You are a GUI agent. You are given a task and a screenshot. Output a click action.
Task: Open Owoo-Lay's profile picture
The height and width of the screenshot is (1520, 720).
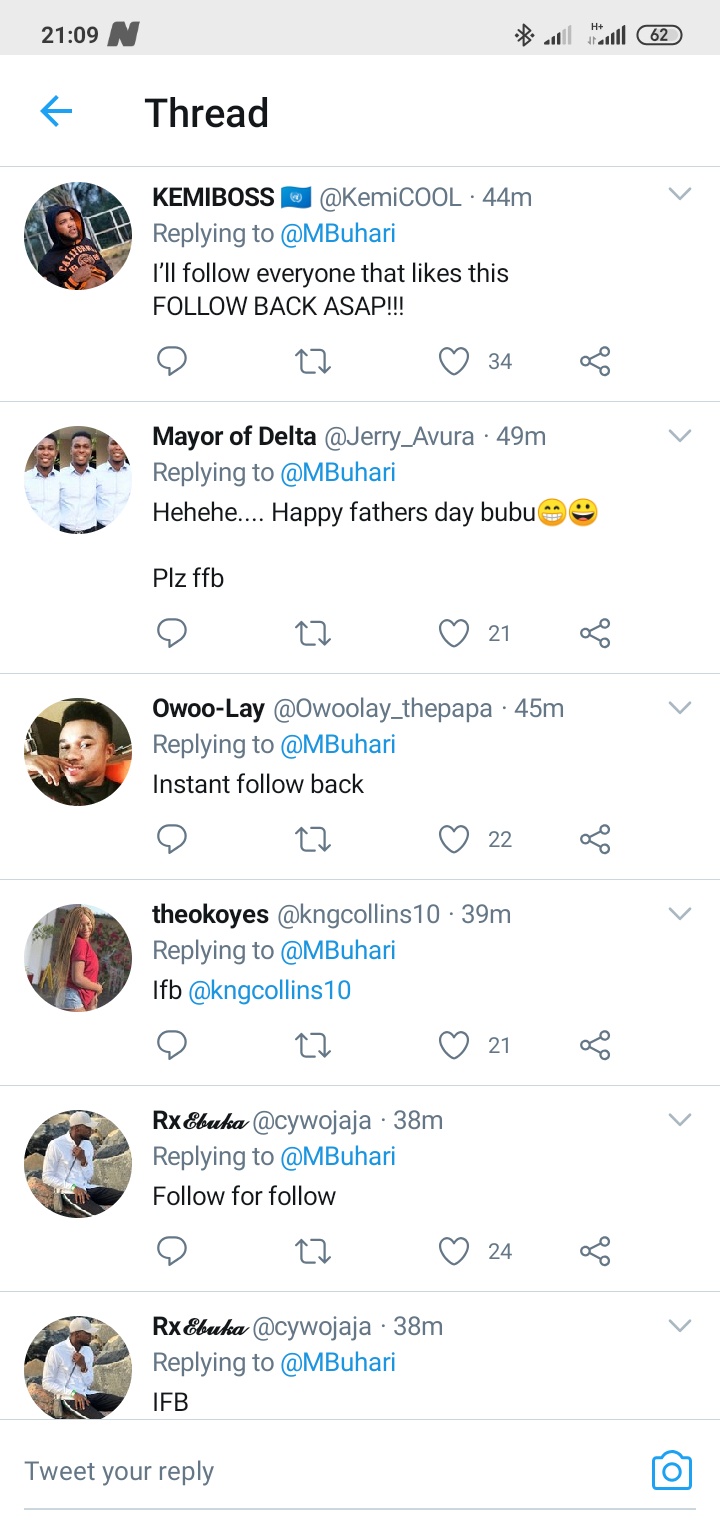click(78, 751)
